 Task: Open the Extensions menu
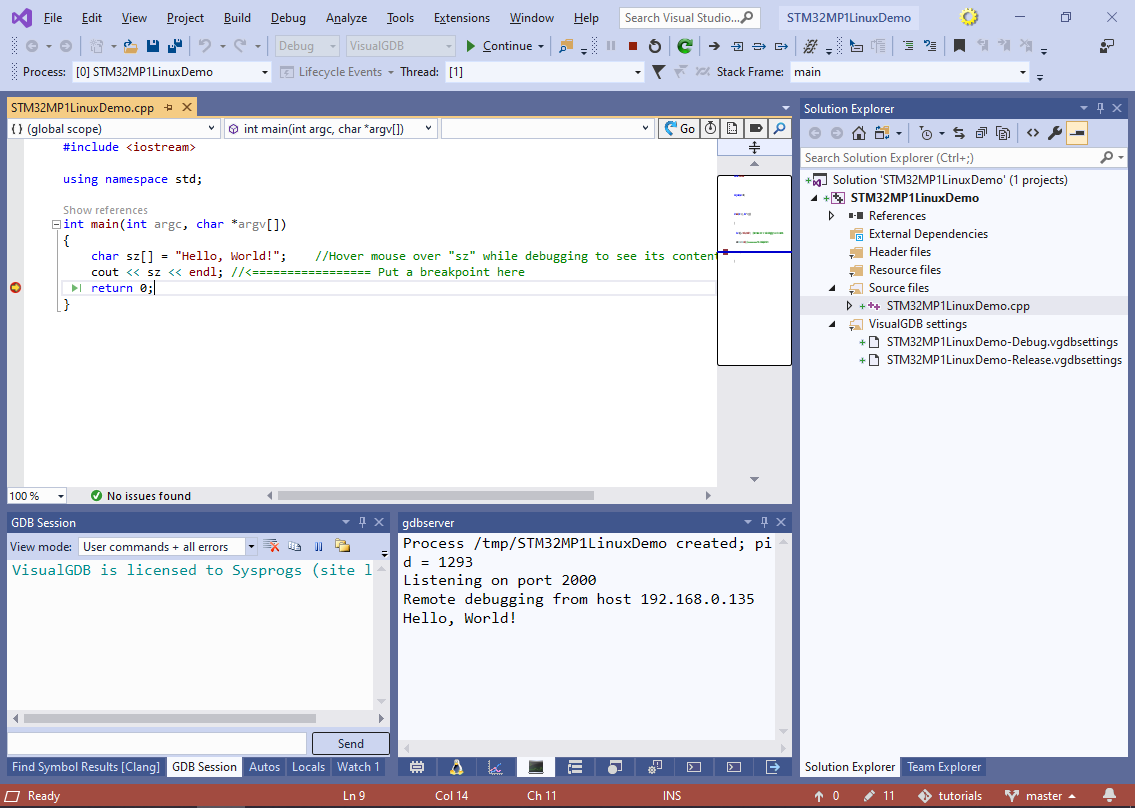[x=462, y=18]
